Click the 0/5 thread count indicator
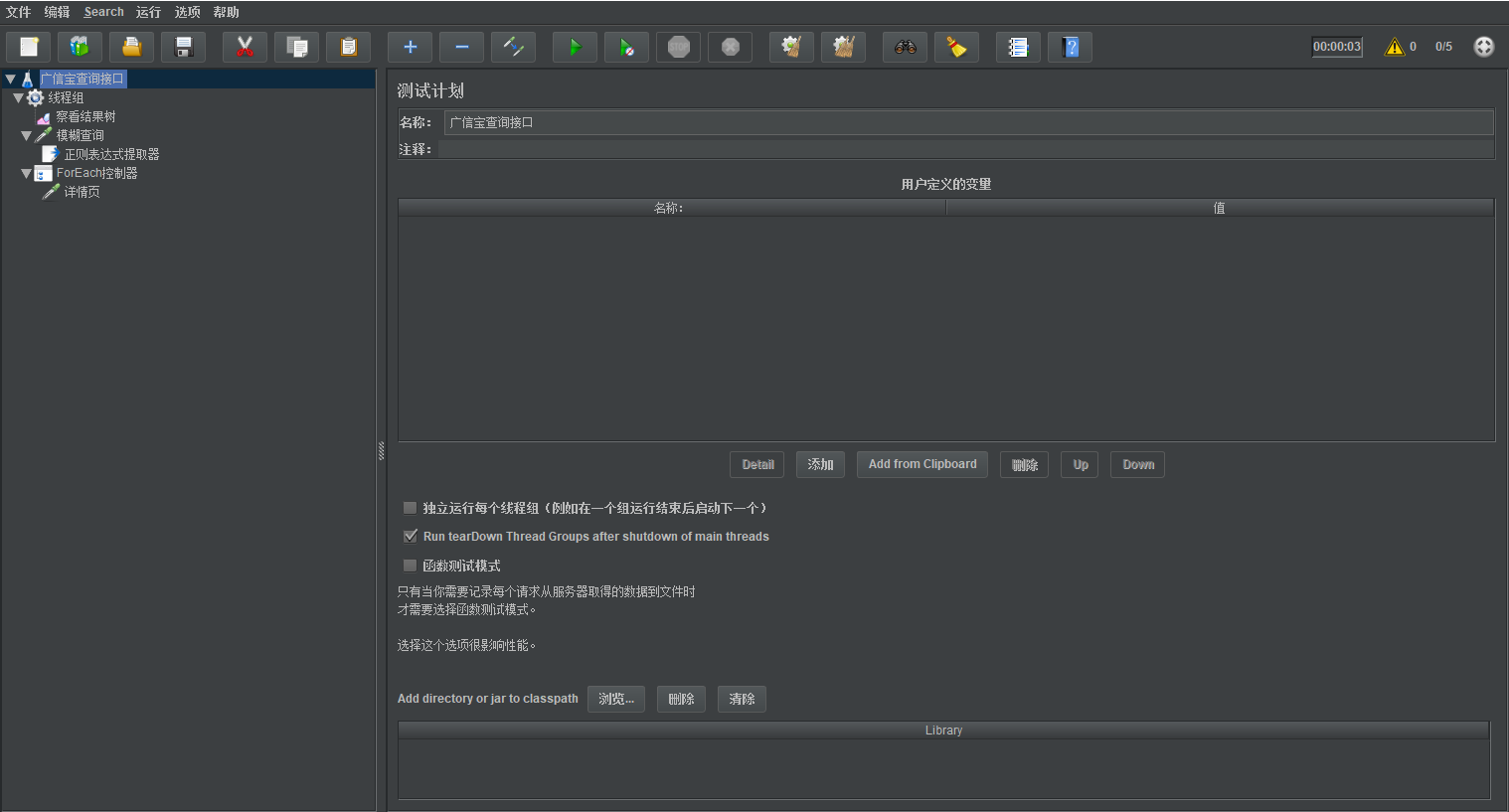 pos(1443,47)
